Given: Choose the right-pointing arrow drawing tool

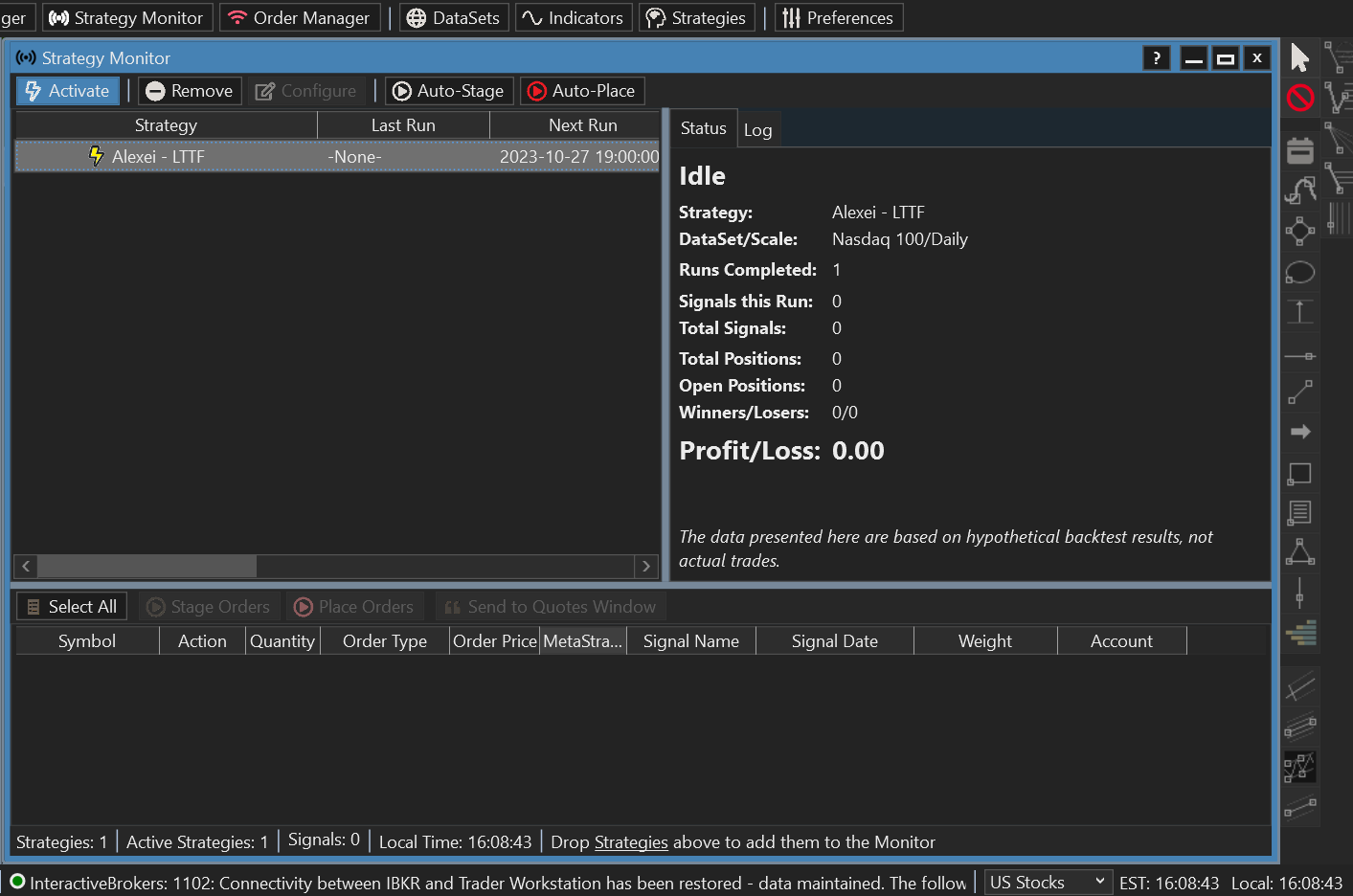Looking at the screenshot, I should tap(1299, 432).
